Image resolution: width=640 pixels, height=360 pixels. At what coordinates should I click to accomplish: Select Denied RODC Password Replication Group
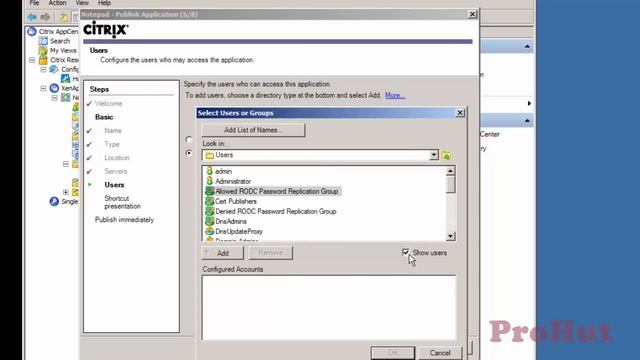[x=276, y=211]
